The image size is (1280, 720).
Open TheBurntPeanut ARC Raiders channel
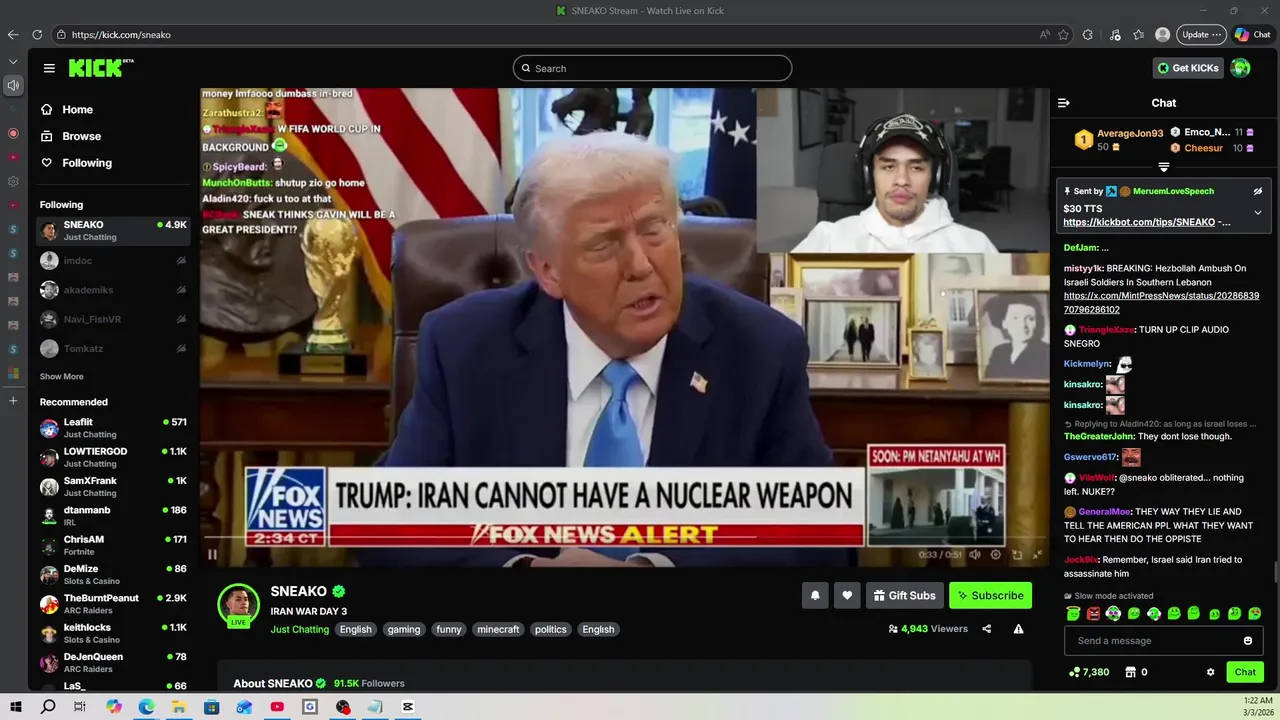[x=113, y=604]
